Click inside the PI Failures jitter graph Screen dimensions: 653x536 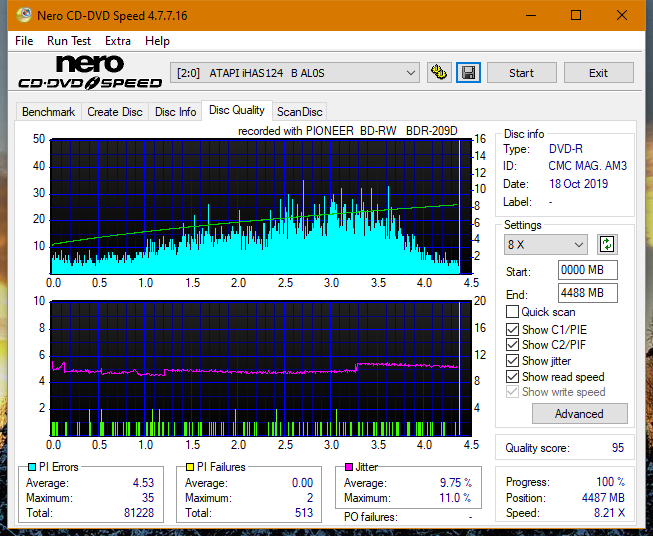coord(261,368)
